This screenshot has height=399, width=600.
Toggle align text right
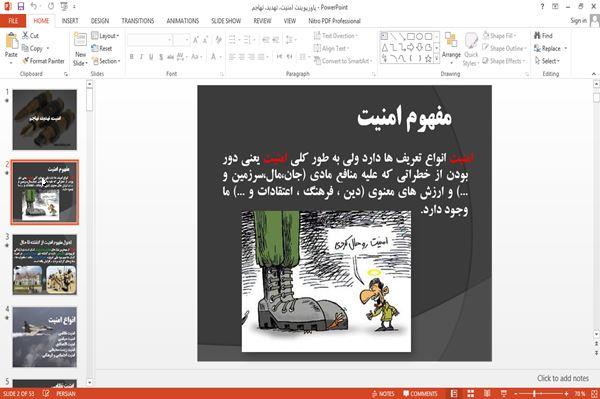tap(251, 57)
